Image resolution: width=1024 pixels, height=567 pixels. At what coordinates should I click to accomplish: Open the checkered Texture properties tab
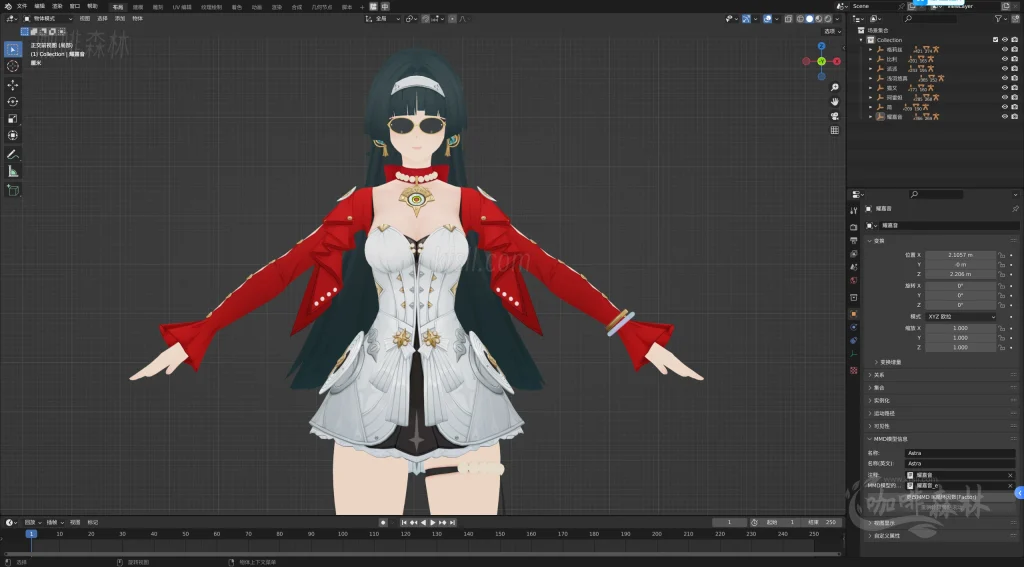click(x=854, y=370)
